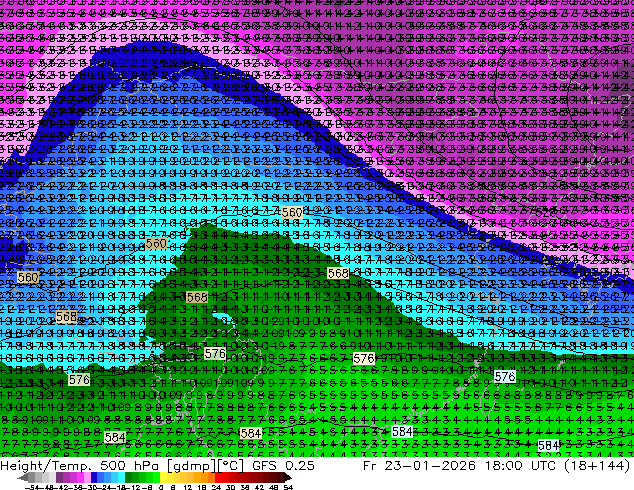This screenshot has width=634, height=490.
Task: Click the '18:00' time text
Action: (503, 466)
